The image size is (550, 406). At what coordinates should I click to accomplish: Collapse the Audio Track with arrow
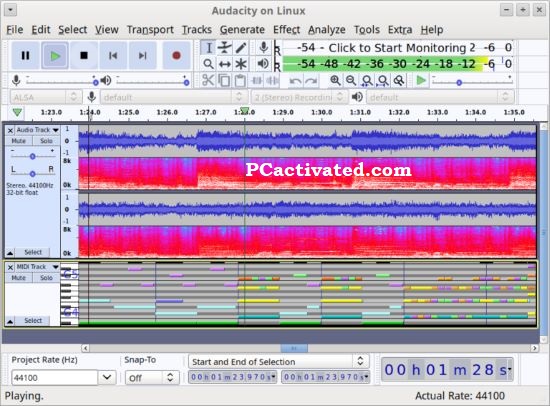tap(10, 253)
